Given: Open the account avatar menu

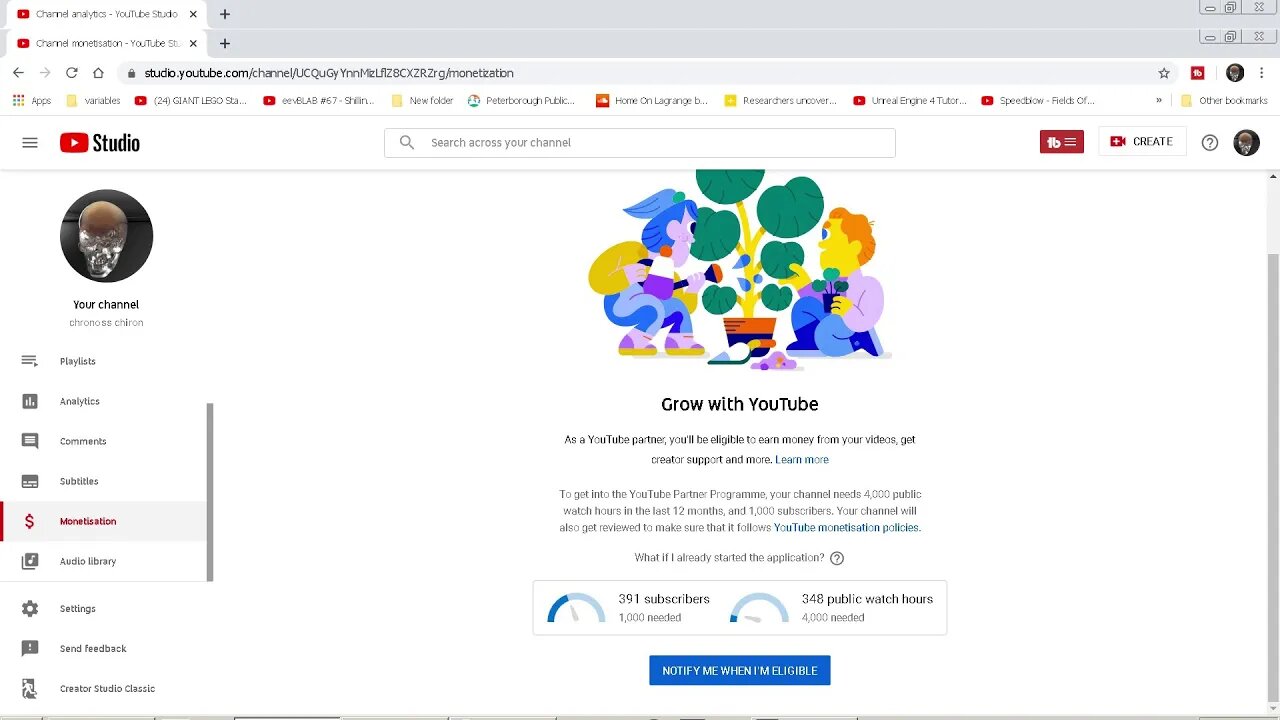Looking at the screenshot, I should pyautogui.click(x=1246, y=142).
